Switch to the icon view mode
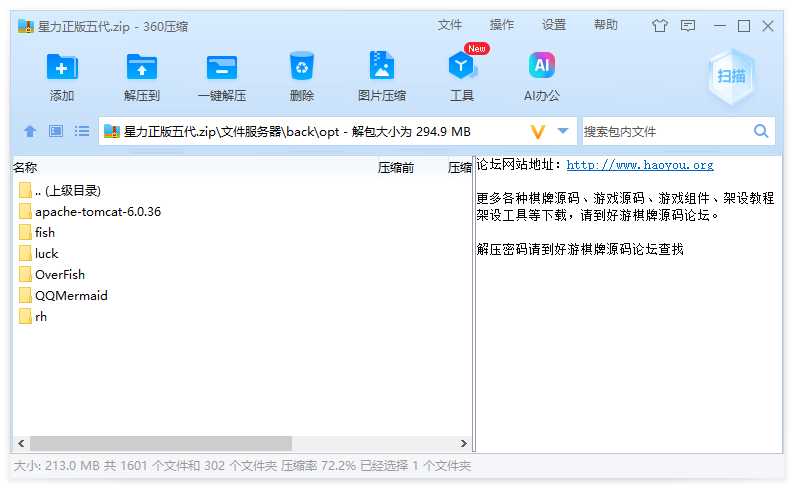The height and width of the screenshot is (488, 794). (56, 131)
